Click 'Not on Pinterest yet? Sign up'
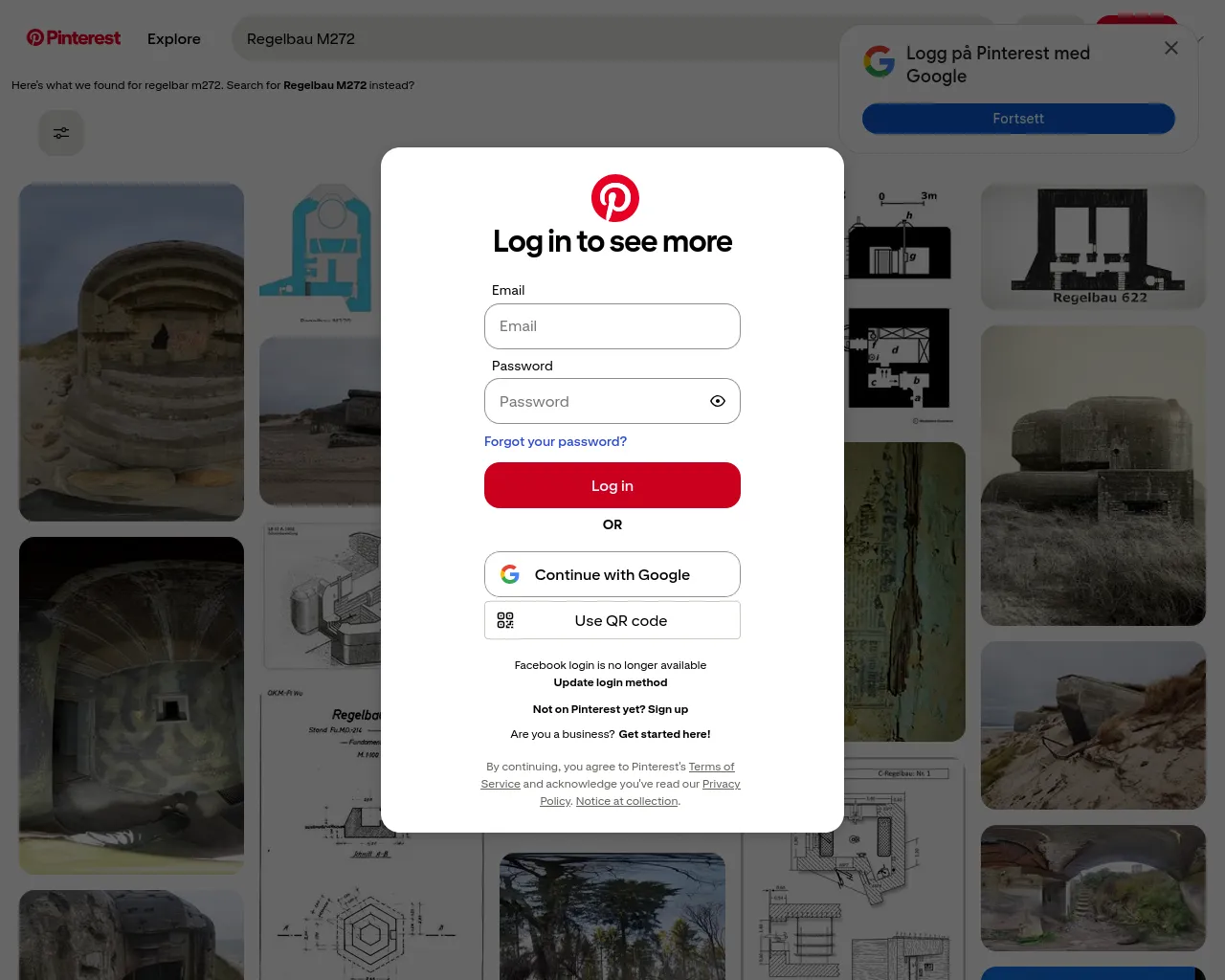This screenshot has height=980, width=1225. pos(611,709)
